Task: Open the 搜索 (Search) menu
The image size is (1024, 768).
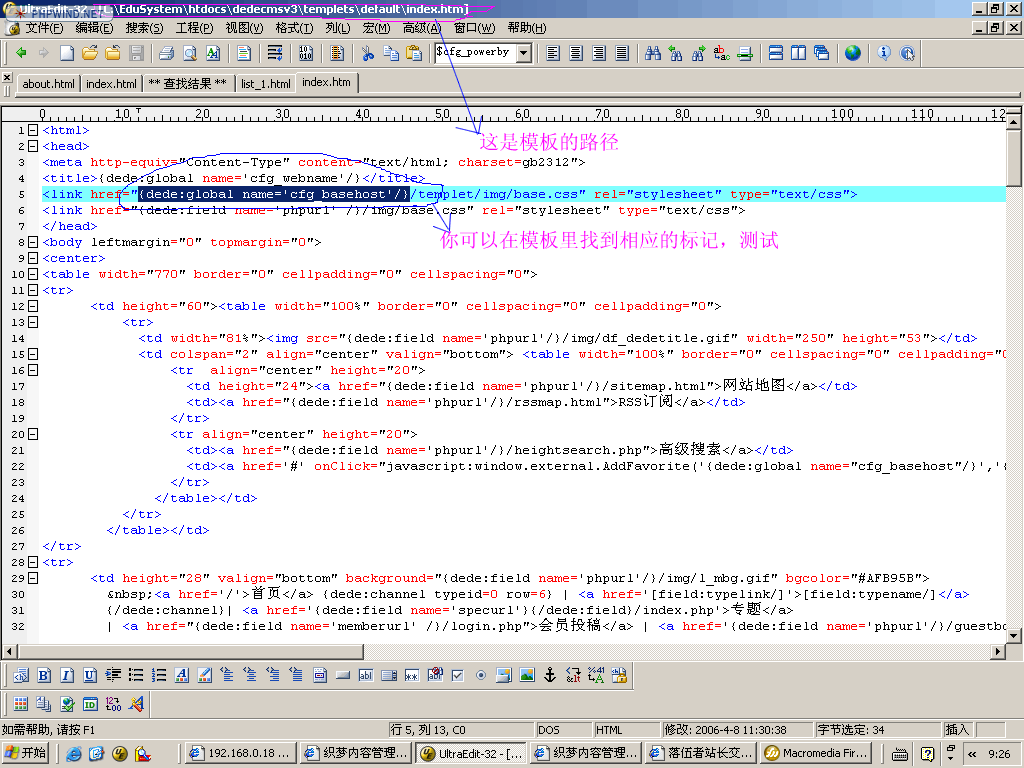Action: (x=144, y=28)
